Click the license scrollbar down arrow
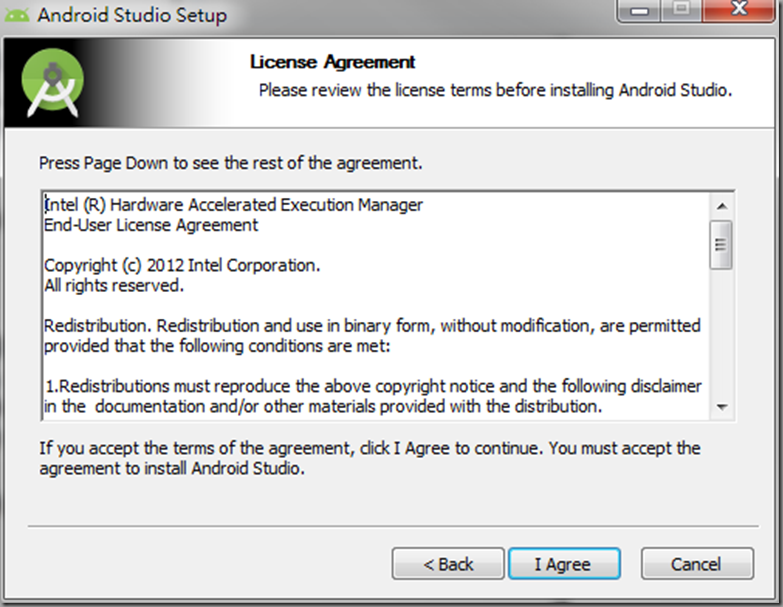This screenshot has height=607, width=783. point(721,407)
